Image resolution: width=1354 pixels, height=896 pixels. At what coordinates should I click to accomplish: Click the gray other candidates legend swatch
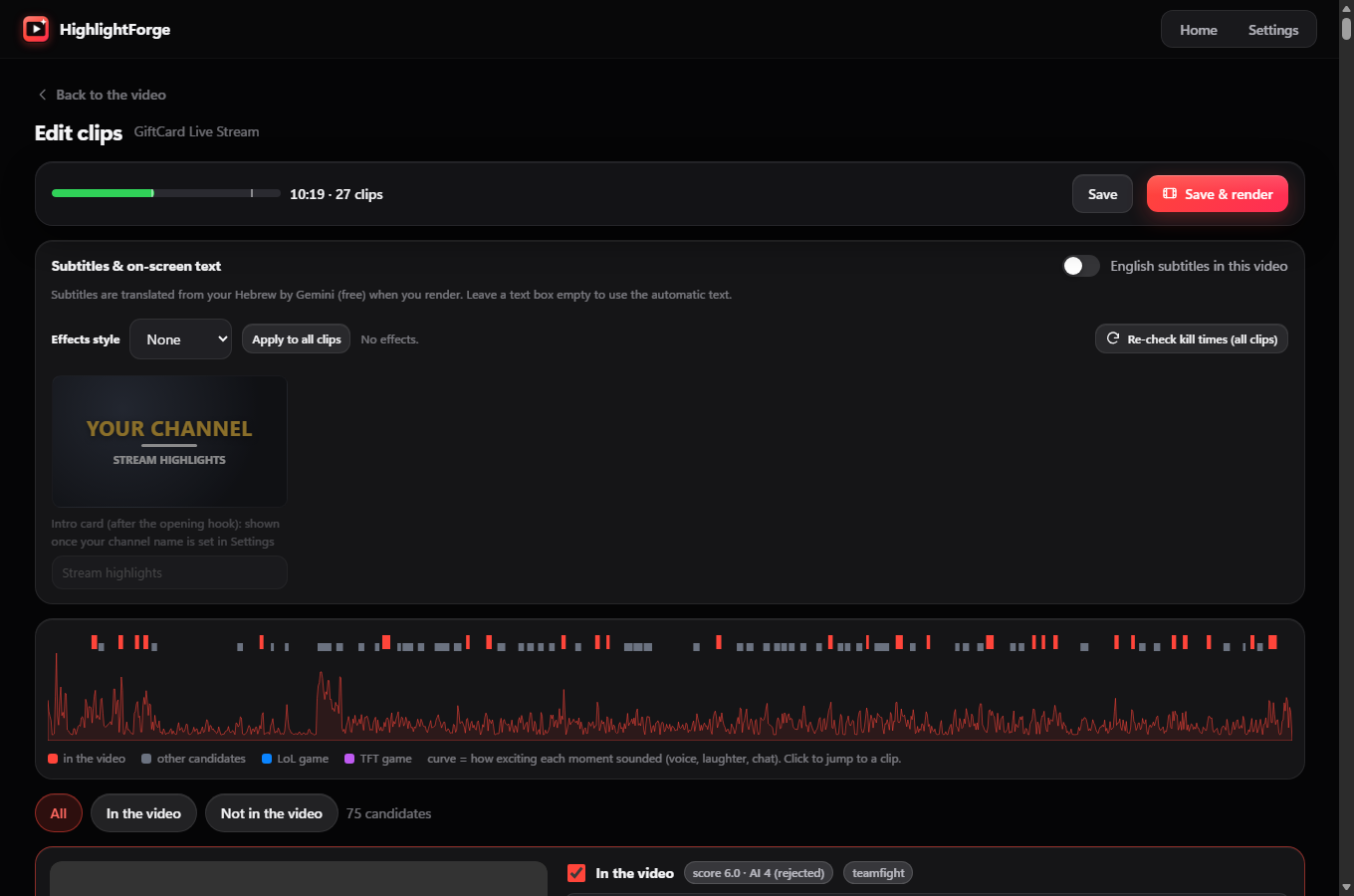tap(146, 759)
